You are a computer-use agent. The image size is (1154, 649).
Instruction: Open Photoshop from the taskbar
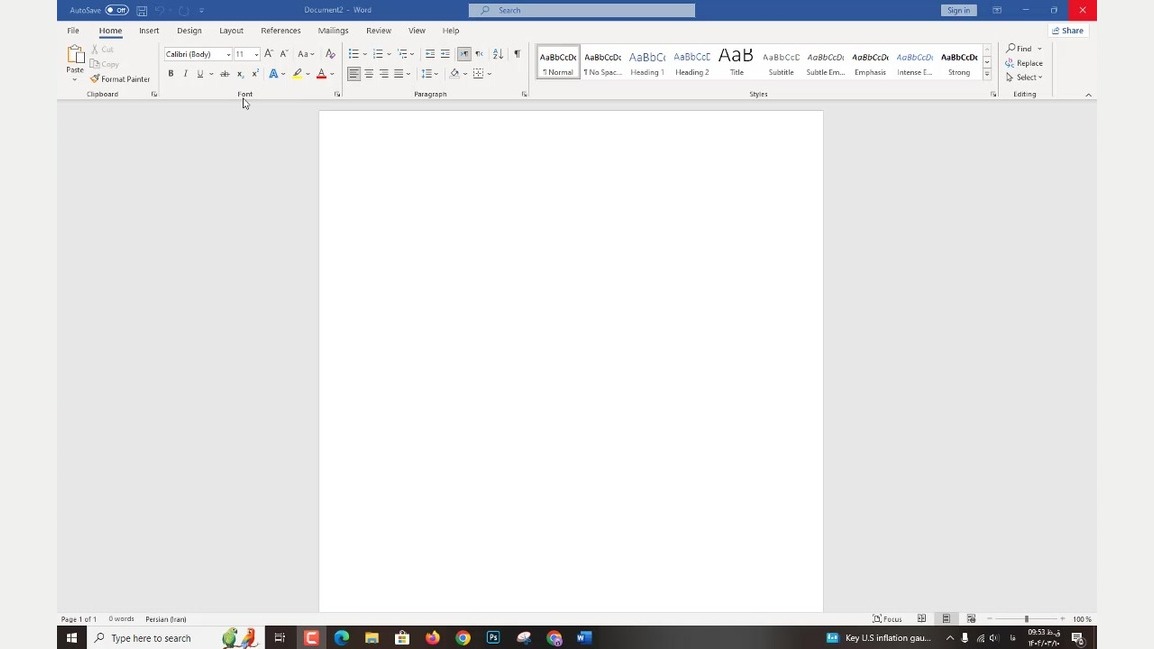(x=493, y=638)
